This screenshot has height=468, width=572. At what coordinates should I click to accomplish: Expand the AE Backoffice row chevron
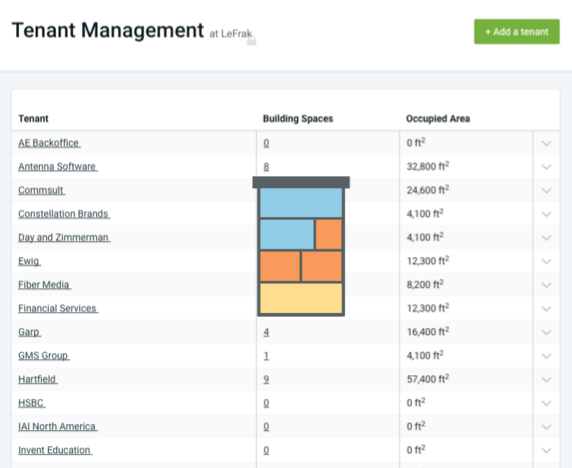(x=546, y=143)
